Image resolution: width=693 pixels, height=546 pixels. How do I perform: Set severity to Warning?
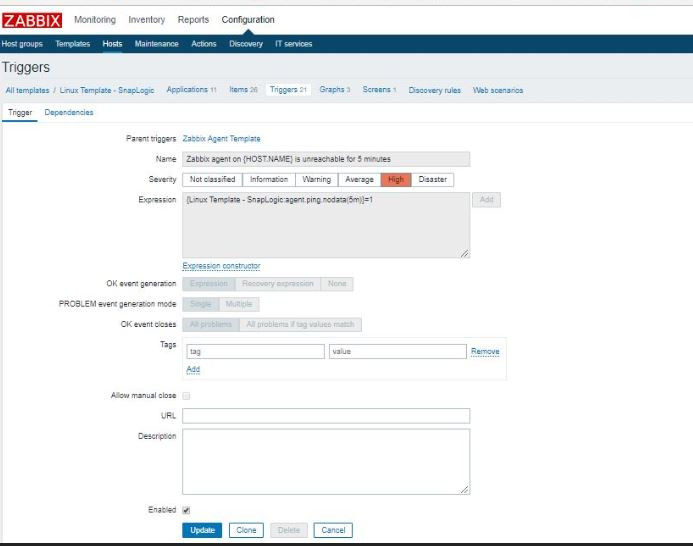coord(316,179)
